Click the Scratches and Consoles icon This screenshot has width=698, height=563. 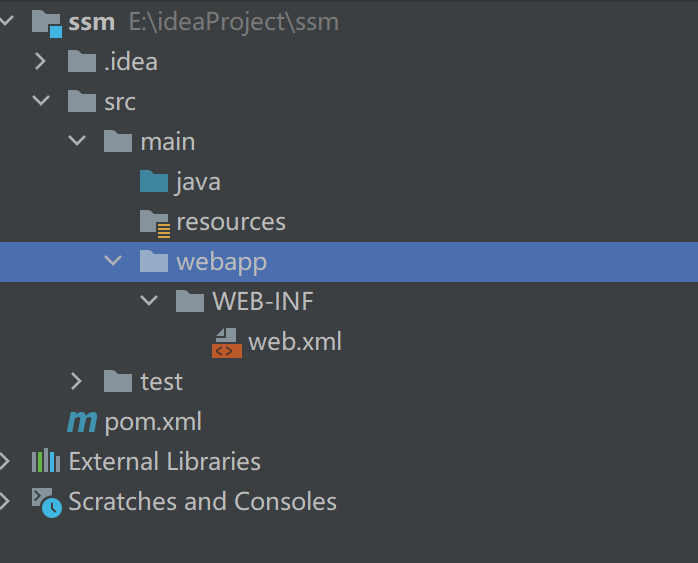point(46,501)
